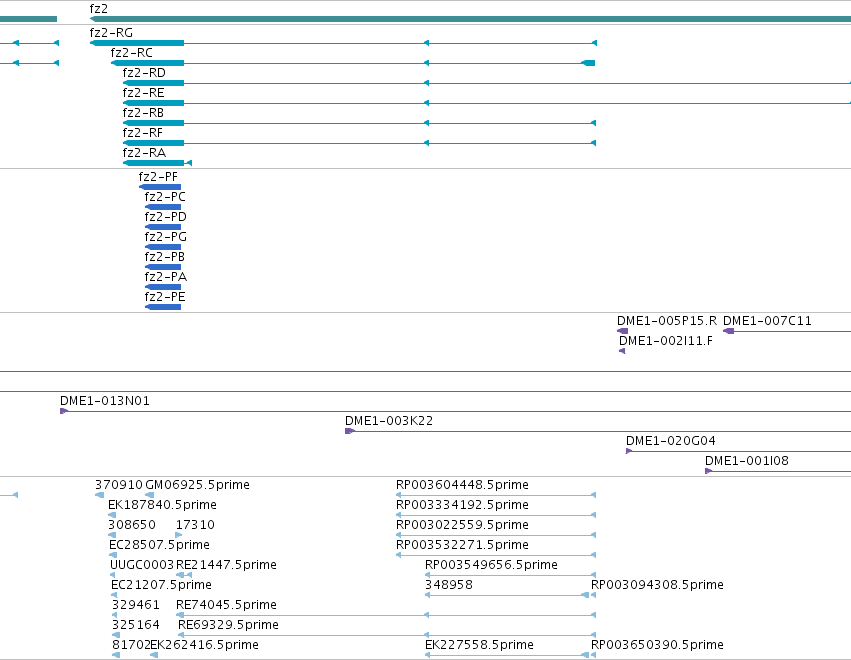Viewport: 851px width, 660px height.
Task: Select the fz2-PD protein label
Action: click(x=166, y=217)
